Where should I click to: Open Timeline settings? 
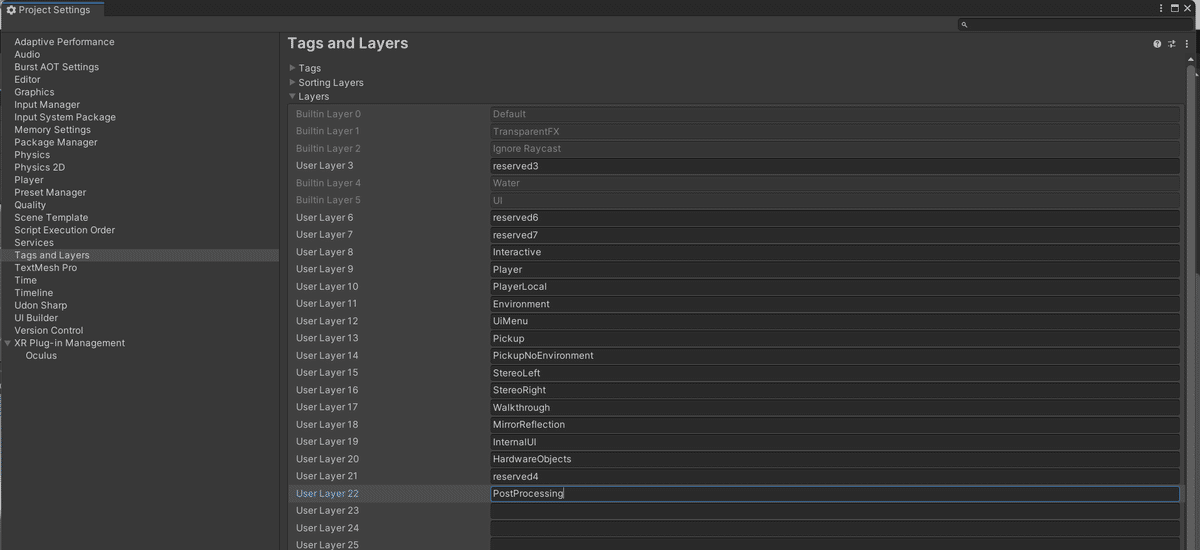click(x=33, y=292)
